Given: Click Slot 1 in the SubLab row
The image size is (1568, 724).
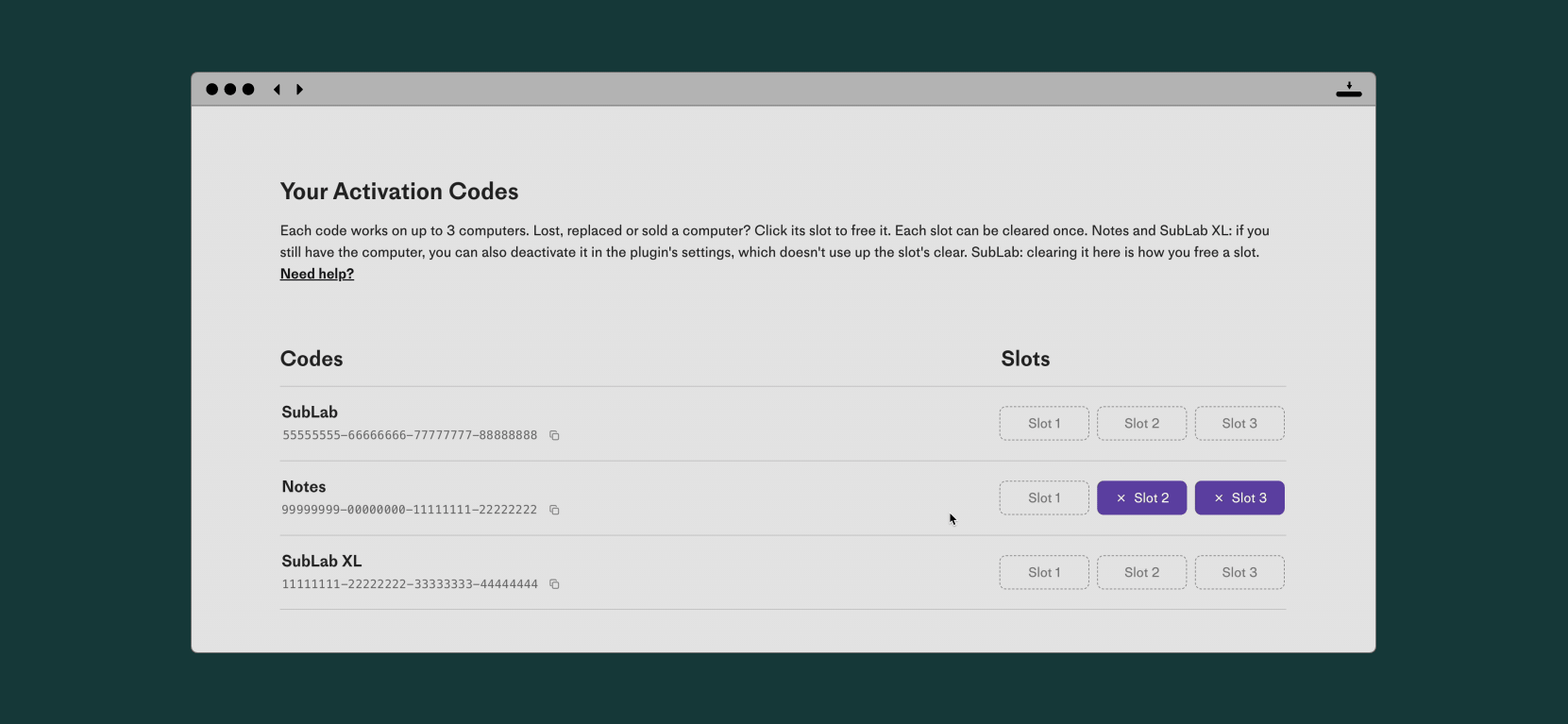Looking at the screenshot, I should tap(1044, 424).
